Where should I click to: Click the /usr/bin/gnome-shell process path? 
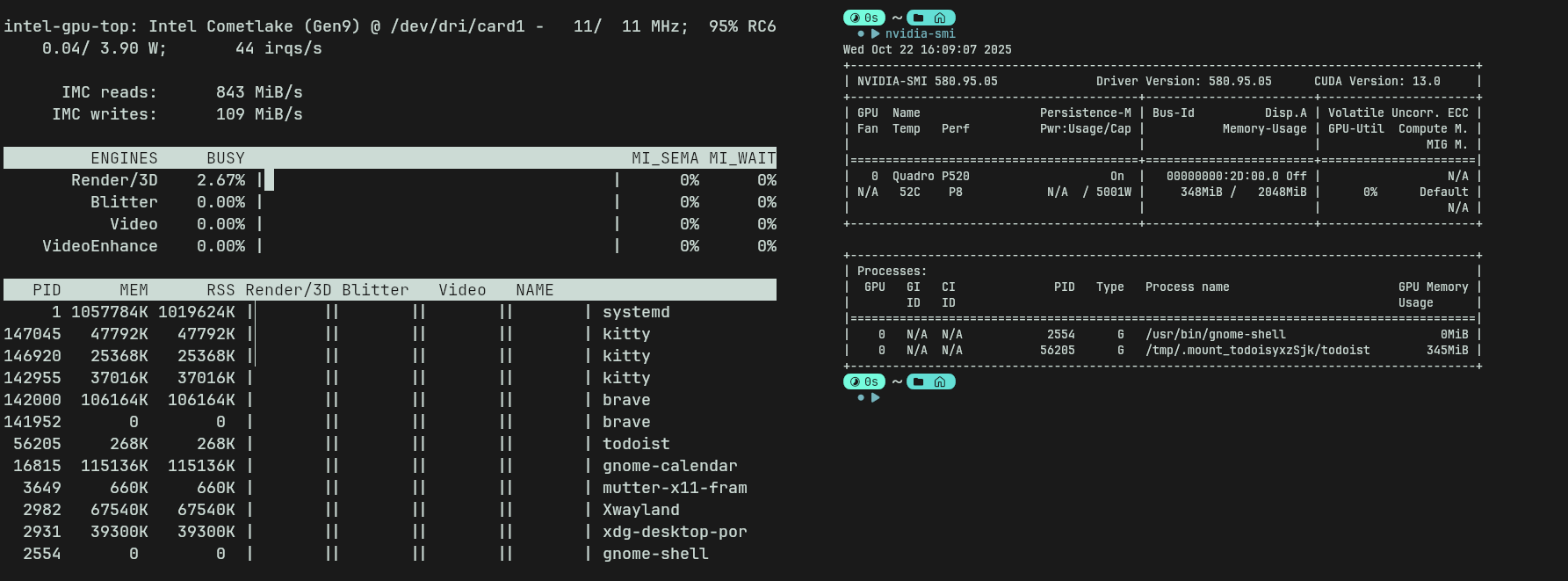point(1215,335)
